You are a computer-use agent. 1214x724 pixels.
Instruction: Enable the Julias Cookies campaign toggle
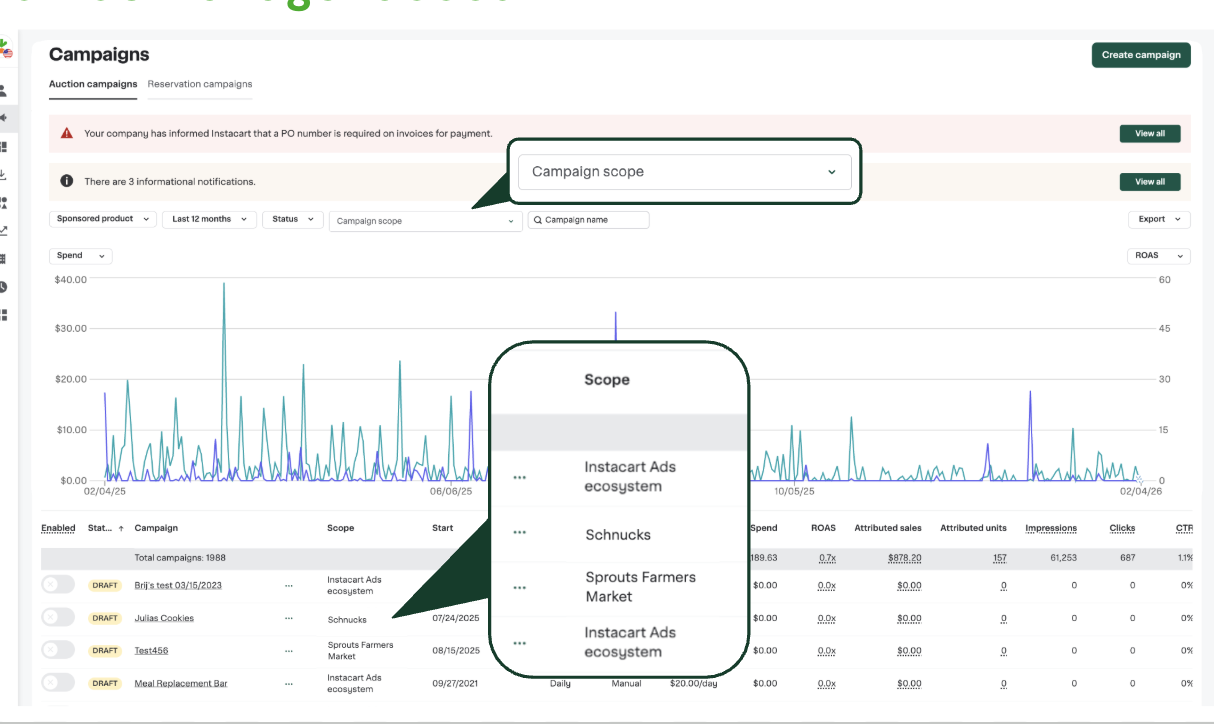click(58, 618)
